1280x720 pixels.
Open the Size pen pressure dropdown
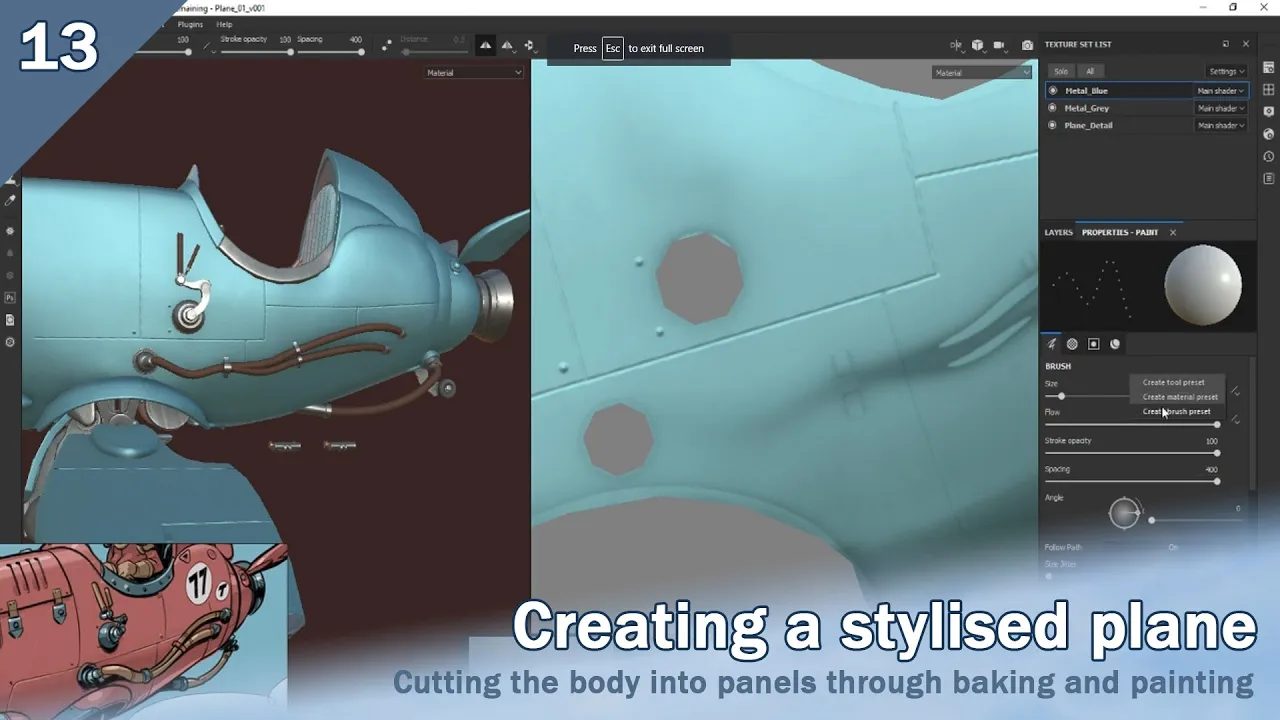[1236, 391]
